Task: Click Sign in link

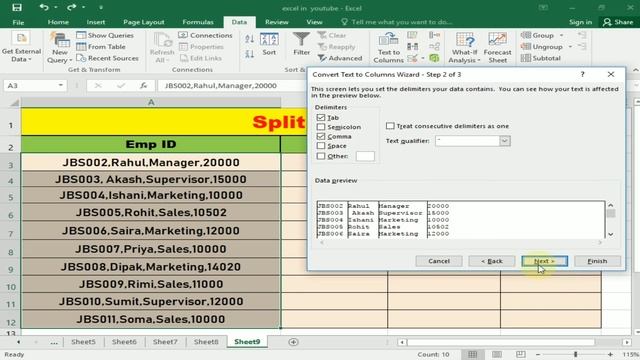Action: (580, 22)
